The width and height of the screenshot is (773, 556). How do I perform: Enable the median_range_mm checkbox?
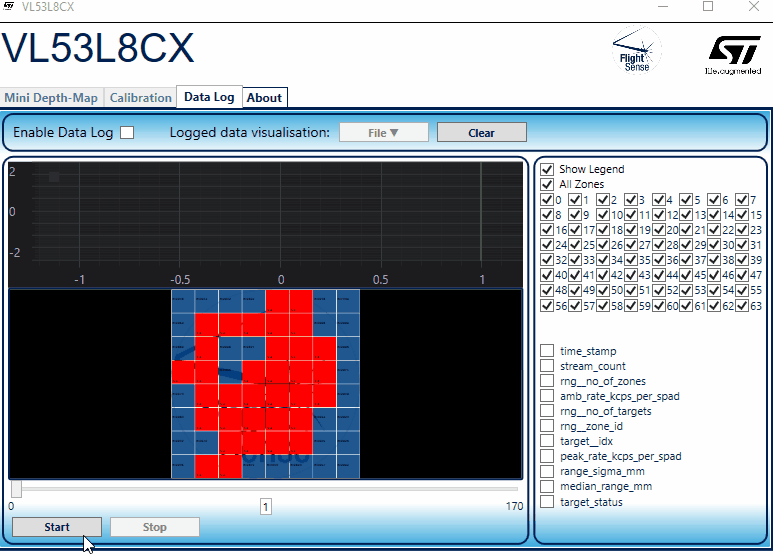pyautogui.click(x=547, y=486)
